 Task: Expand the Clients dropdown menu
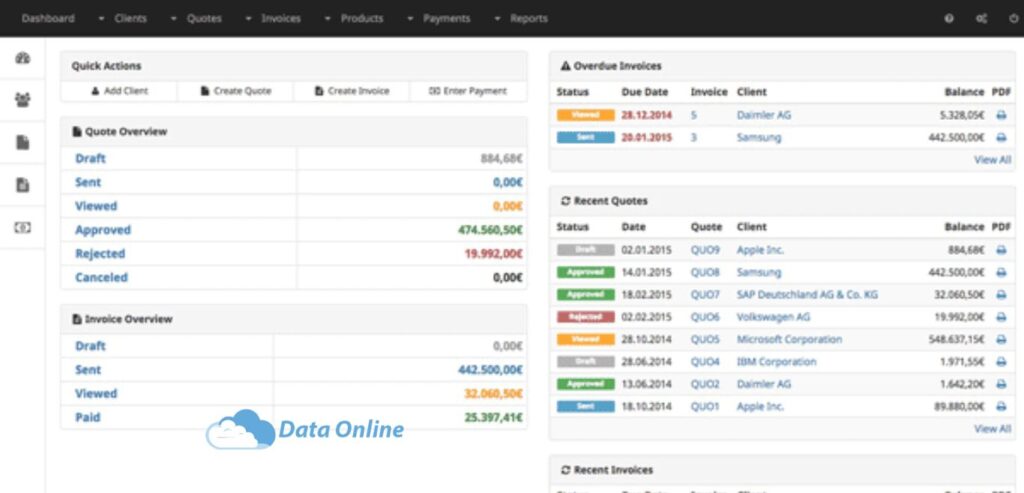pyautogui.click(x=123, y=18)
